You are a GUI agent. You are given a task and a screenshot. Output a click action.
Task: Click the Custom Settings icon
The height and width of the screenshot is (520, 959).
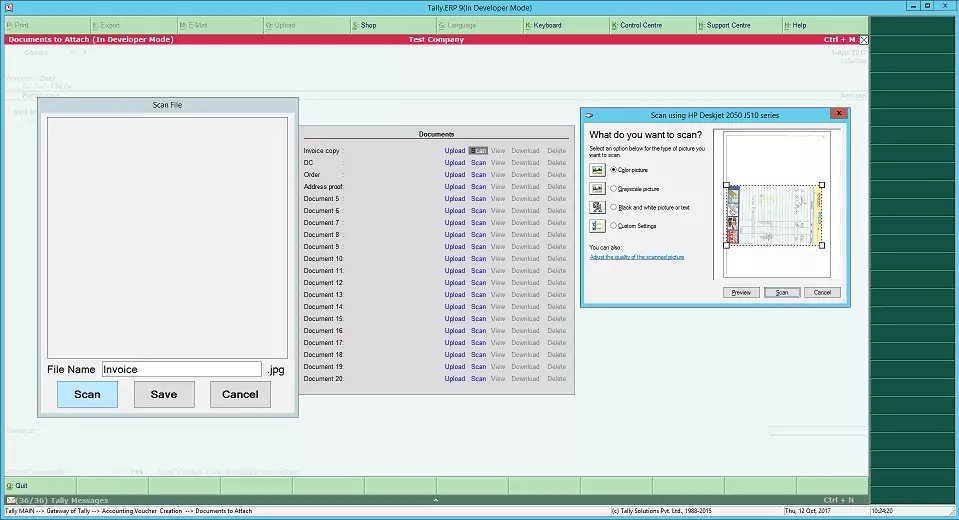pos(597,226)
